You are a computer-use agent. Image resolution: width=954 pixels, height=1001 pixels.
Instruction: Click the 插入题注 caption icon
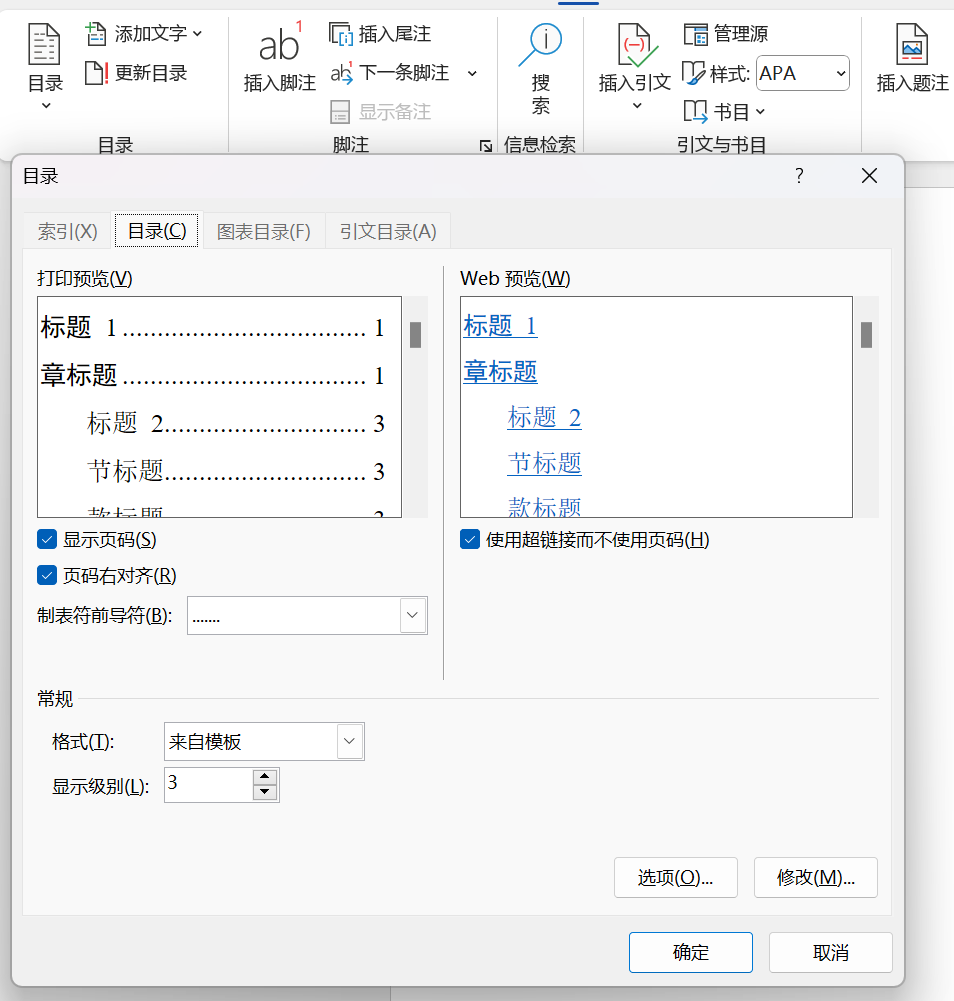912,47
